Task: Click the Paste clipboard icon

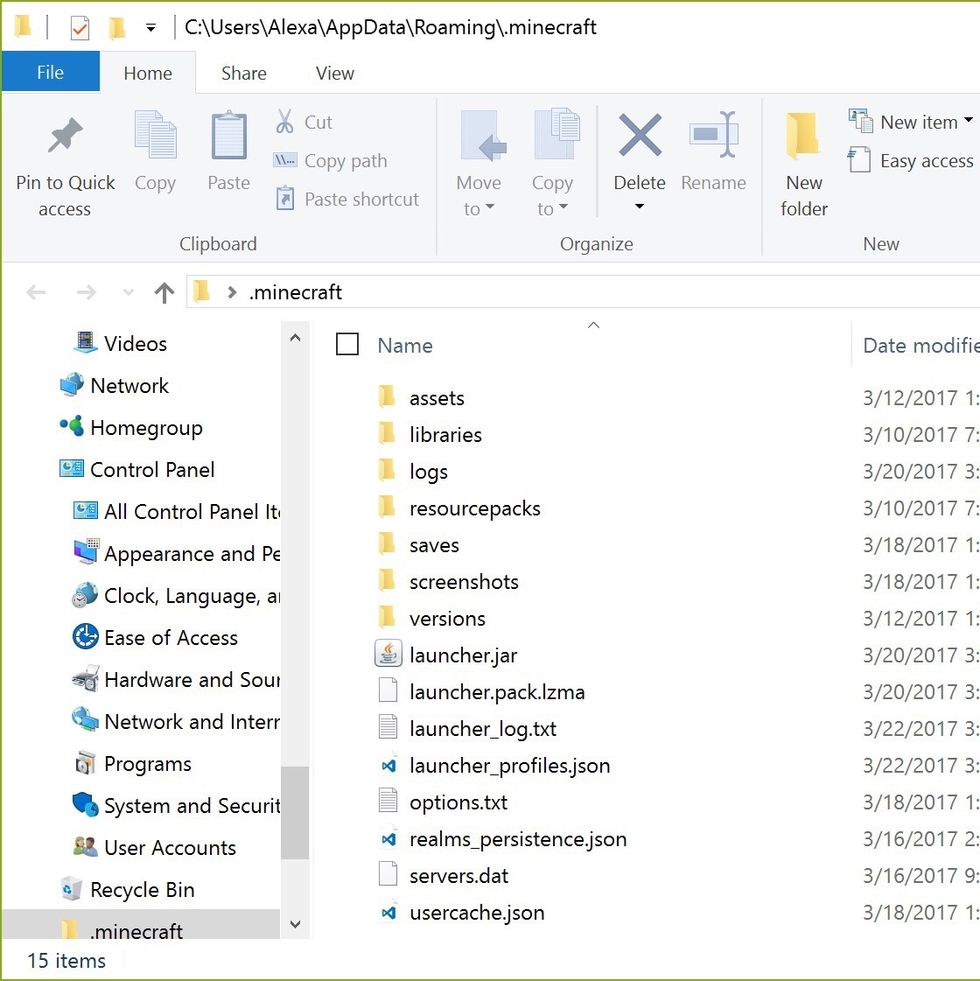Action: 228,137
